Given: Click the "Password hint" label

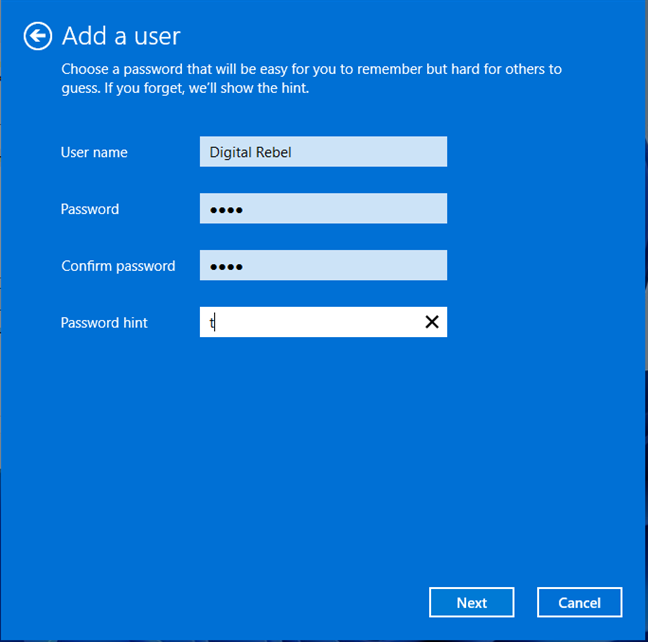Looking at the screenshot, I should coord(104,323).
